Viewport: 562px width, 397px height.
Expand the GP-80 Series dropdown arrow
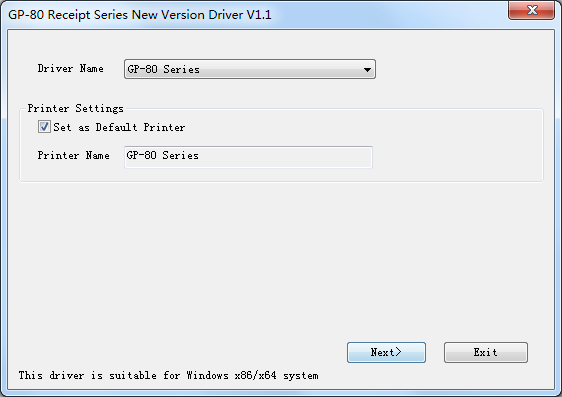pos(367,70)
